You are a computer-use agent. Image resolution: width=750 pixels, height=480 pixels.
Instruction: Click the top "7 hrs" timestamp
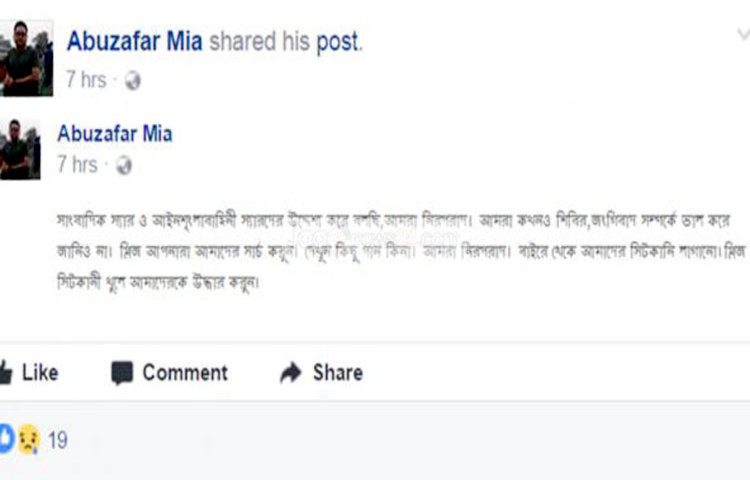85,80
